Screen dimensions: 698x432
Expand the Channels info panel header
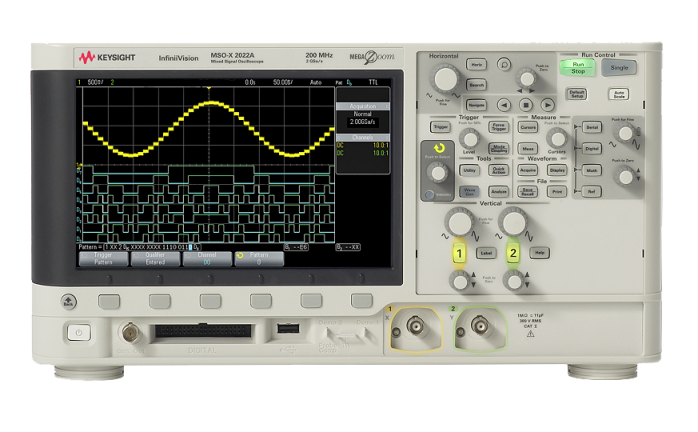tap(363, 137)
